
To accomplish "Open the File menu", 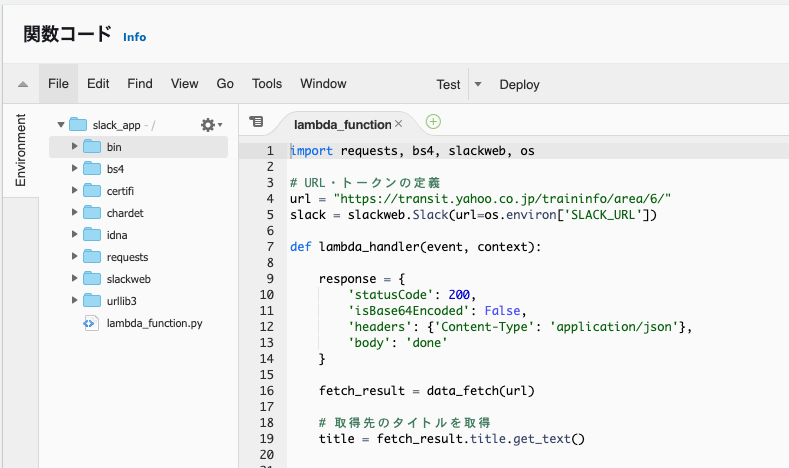I will pos(58,84).
